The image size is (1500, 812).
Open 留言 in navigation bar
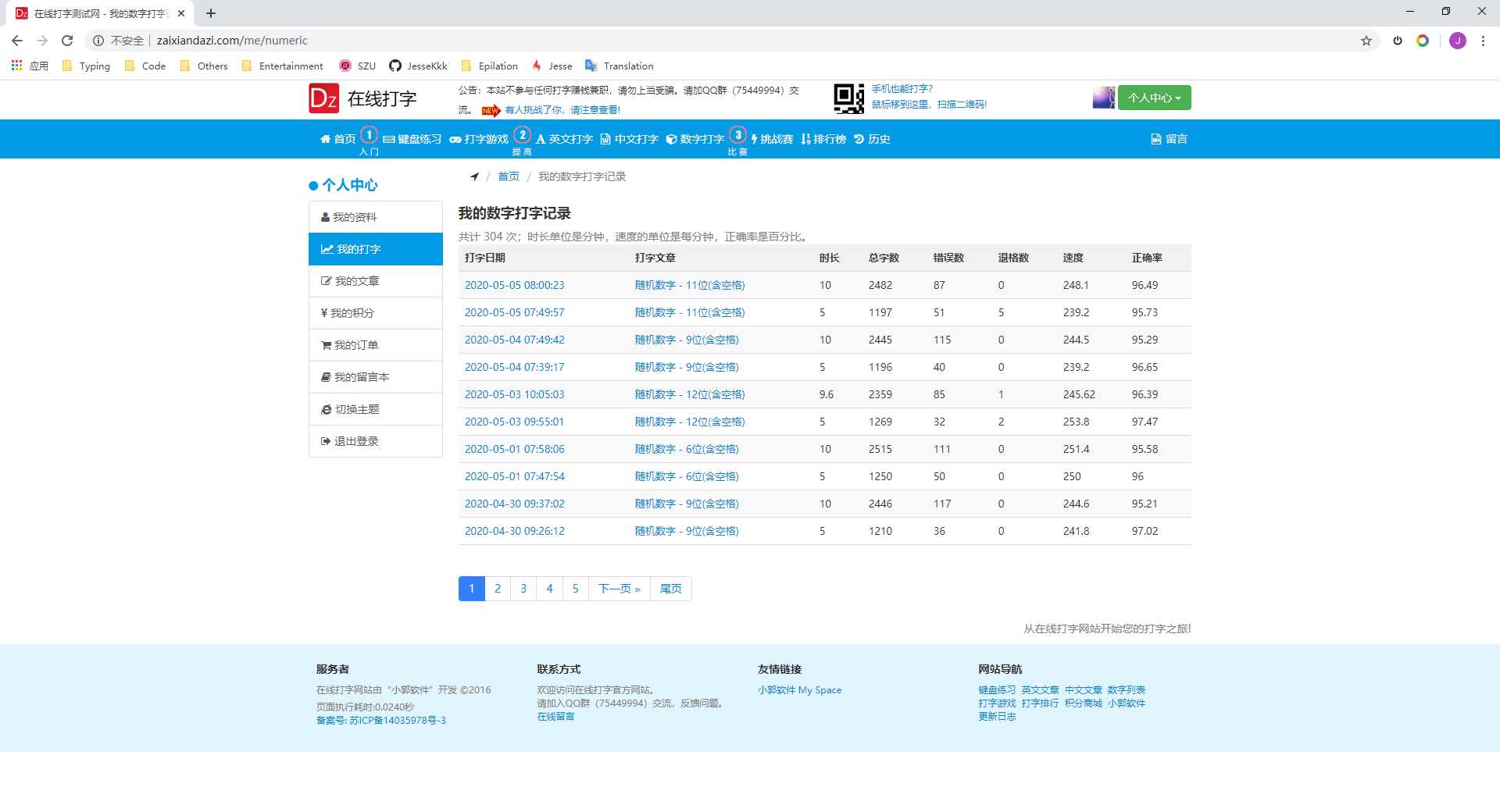click(1169, 139)
